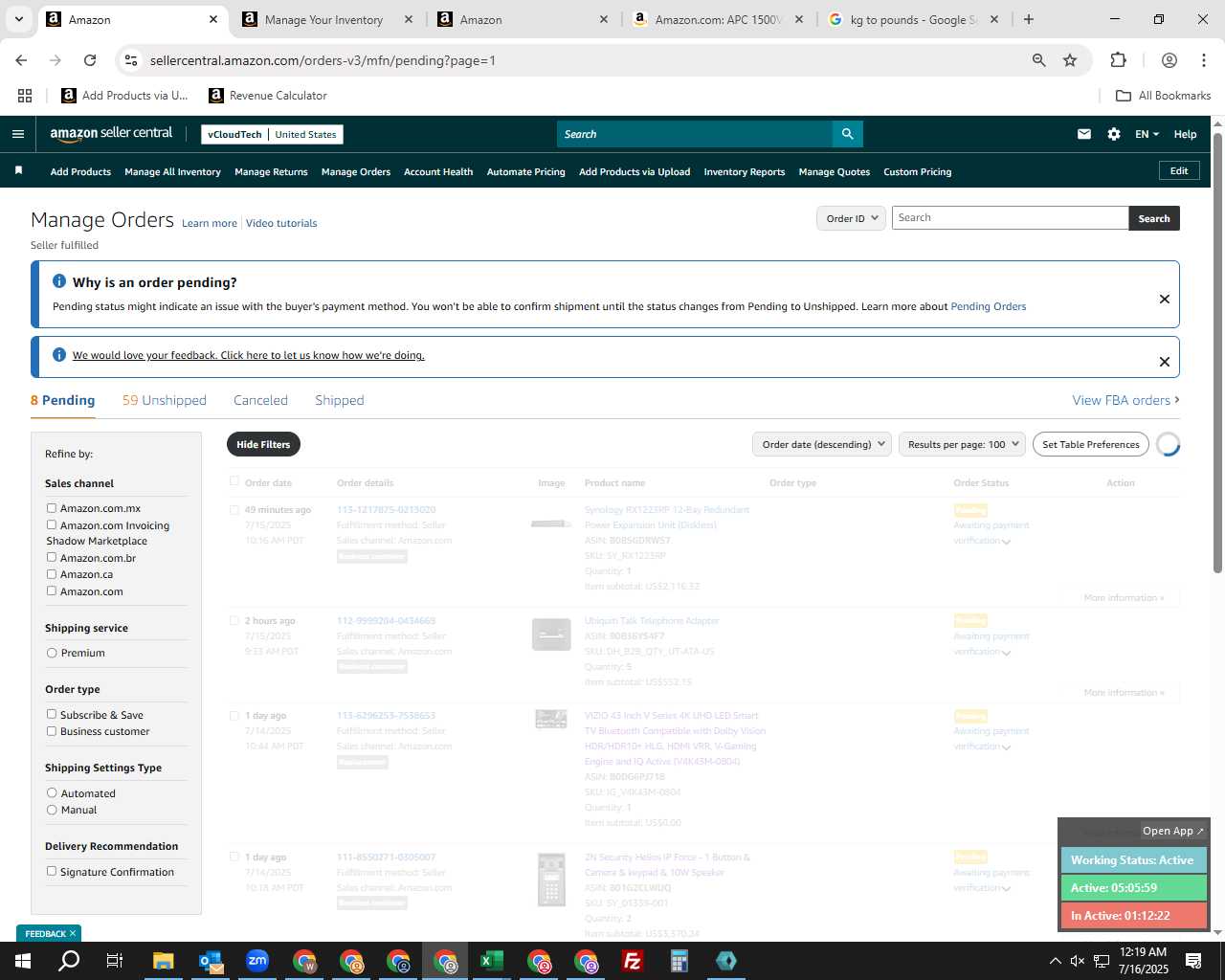The width and height of the screenshot is (1225, 980).
Task: Switch to the Pending orders tab
Action: (x=63, y=400)
